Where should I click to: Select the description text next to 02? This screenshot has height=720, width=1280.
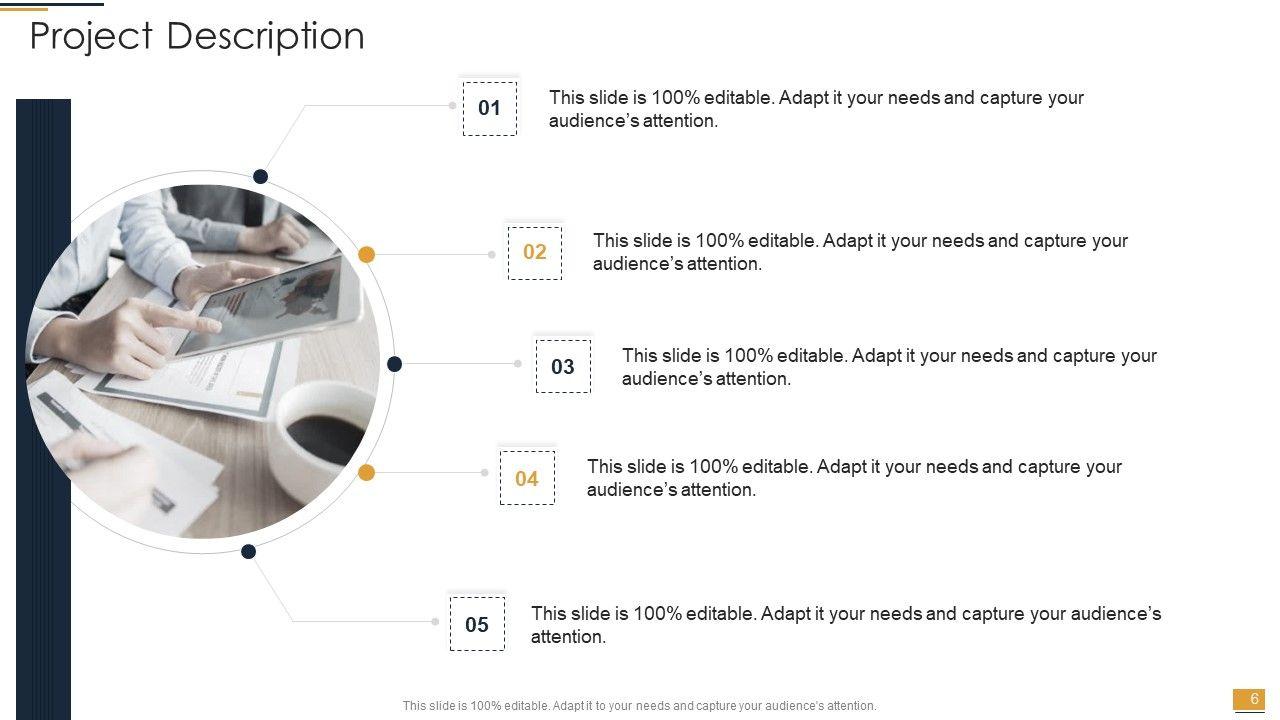tap(859, 252)
